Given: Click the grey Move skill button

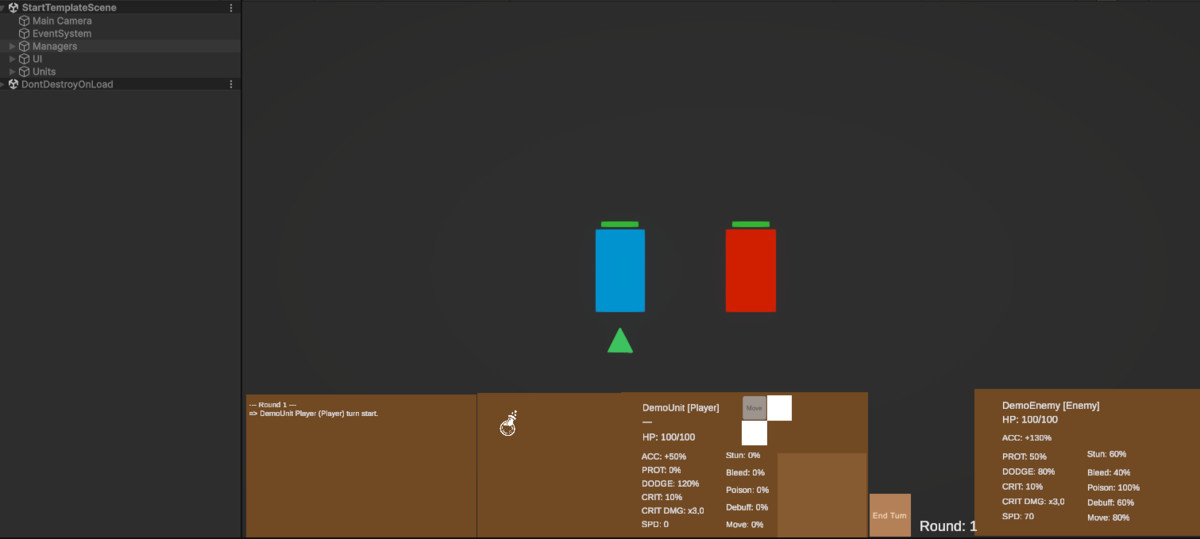Looking at the screenshot, I should point(754,408).
